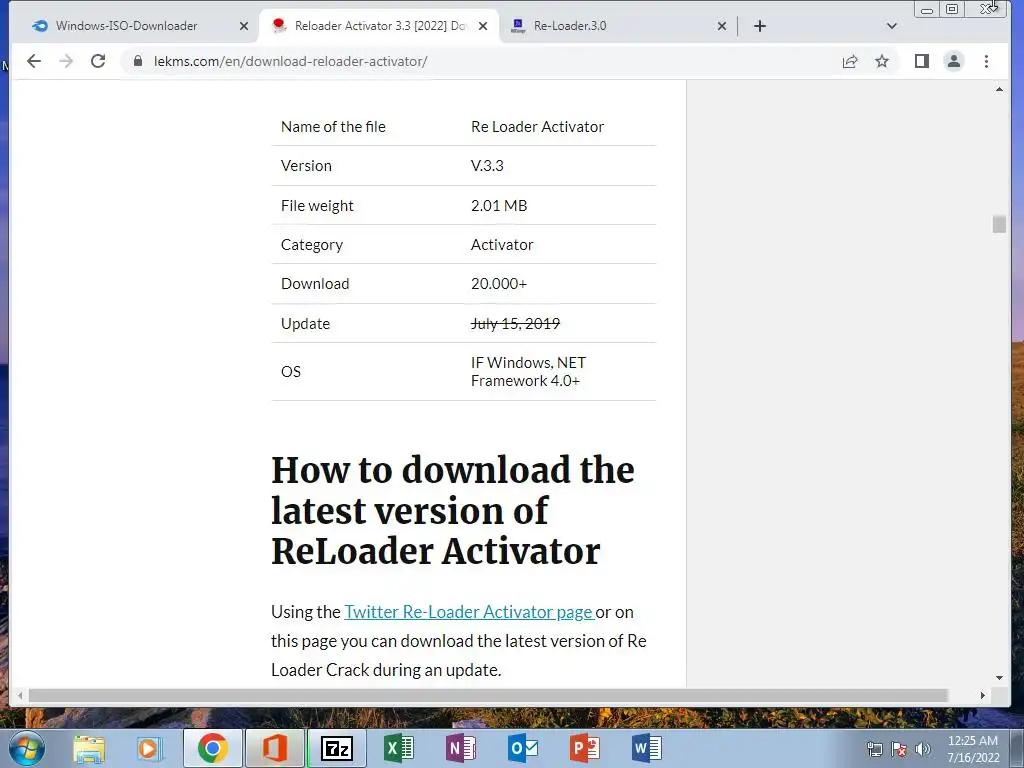Close the Windows-ISO-Downloader tab
The image size is (1024, 768).
244,26
